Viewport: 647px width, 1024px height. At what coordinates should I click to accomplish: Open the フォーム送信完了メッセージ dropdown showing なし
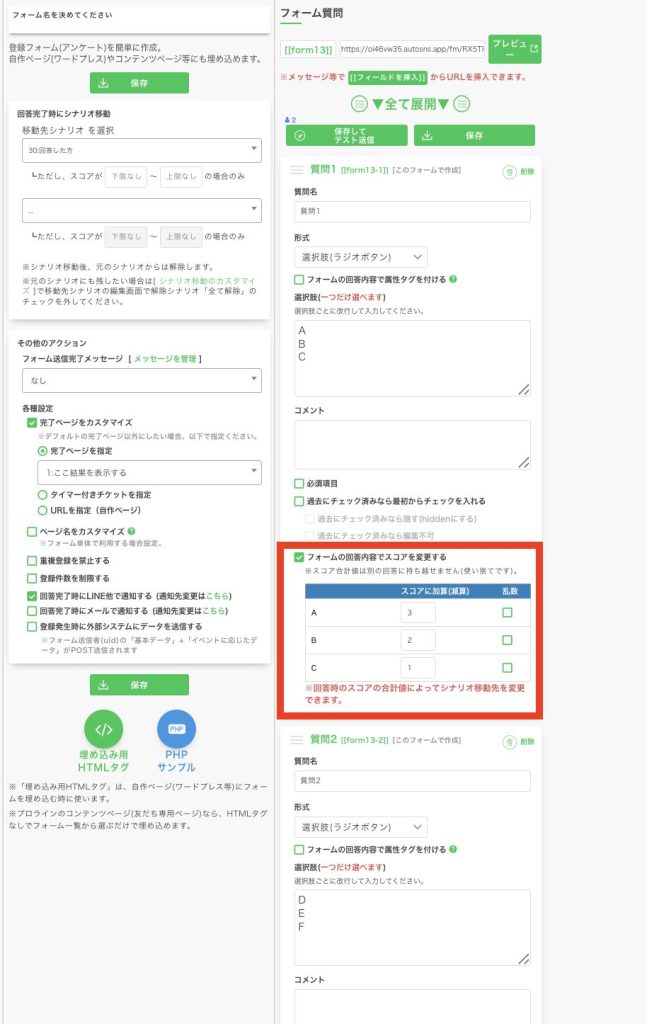pyautogui.click(x=141, y=381)
